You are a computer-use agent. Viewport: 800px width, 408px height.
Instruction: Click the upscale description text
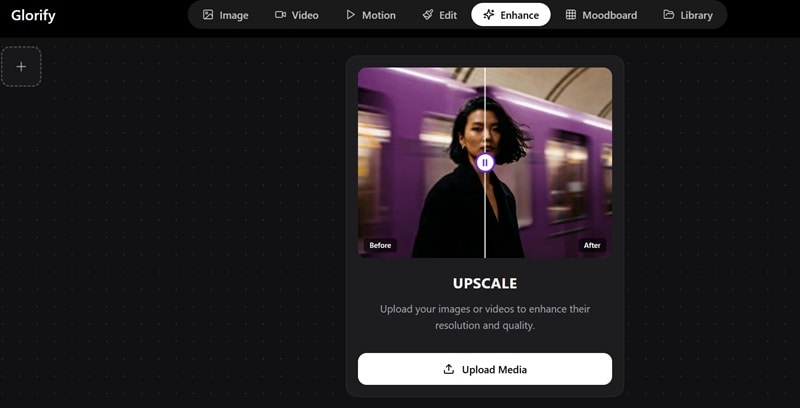coord(485,317)
